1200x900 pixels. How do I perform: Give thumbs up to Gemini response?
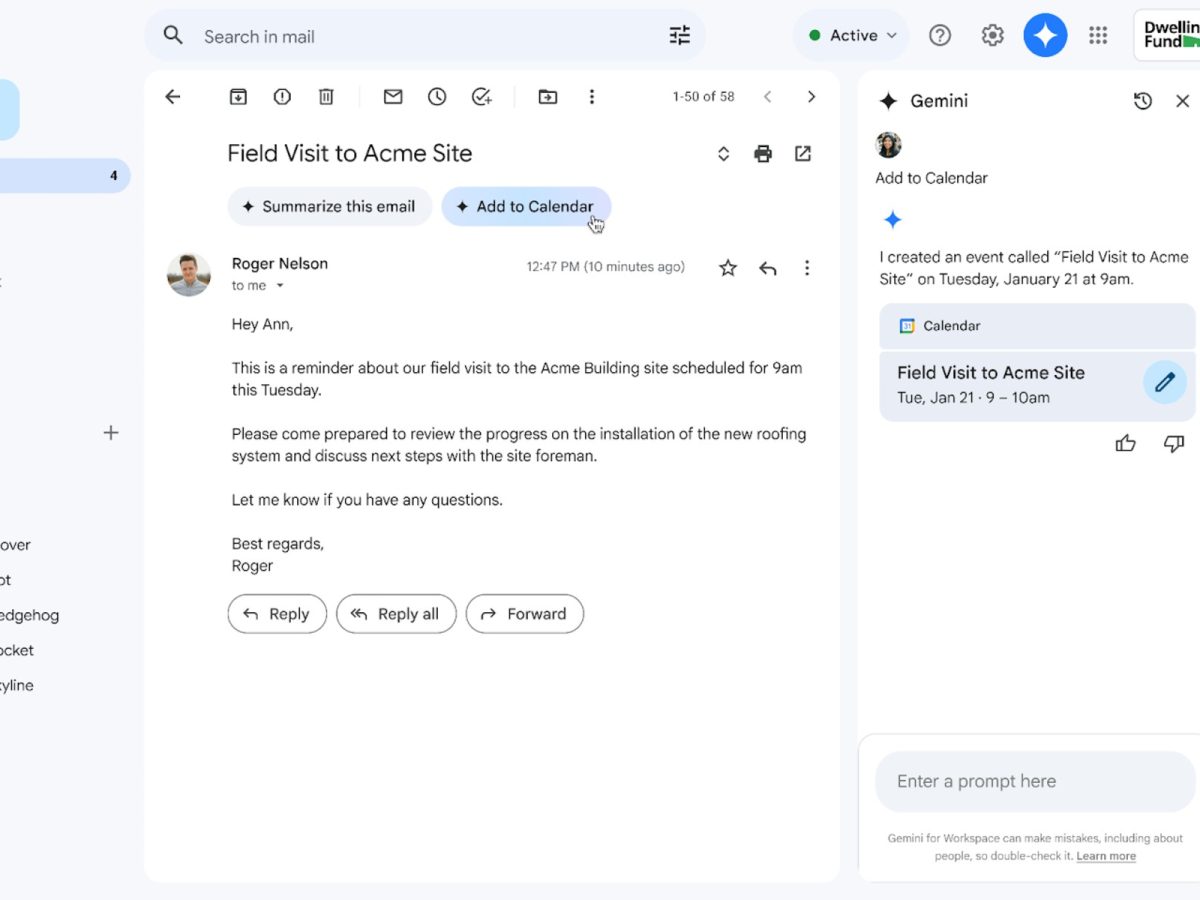[x=1126, y=444]
